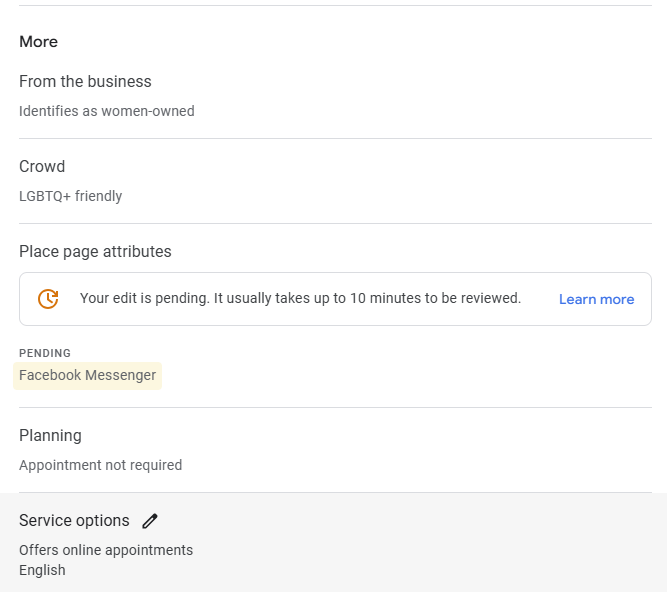This screenshot has width=667, height=592.
Task: Select the pending Facebook Messenger chip
Action: [x=88, y=376]
